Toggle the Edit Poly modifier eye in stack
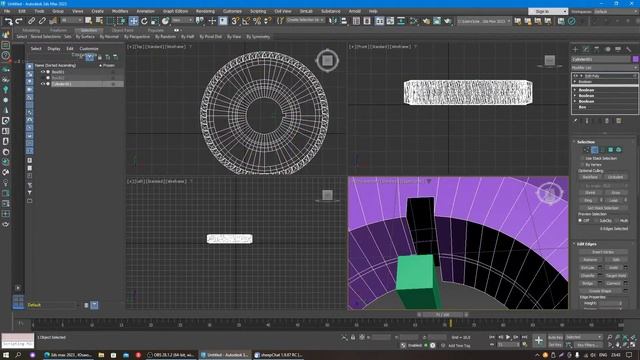Image resolution: width=640 pixels, height=360 pixels. 576,76
